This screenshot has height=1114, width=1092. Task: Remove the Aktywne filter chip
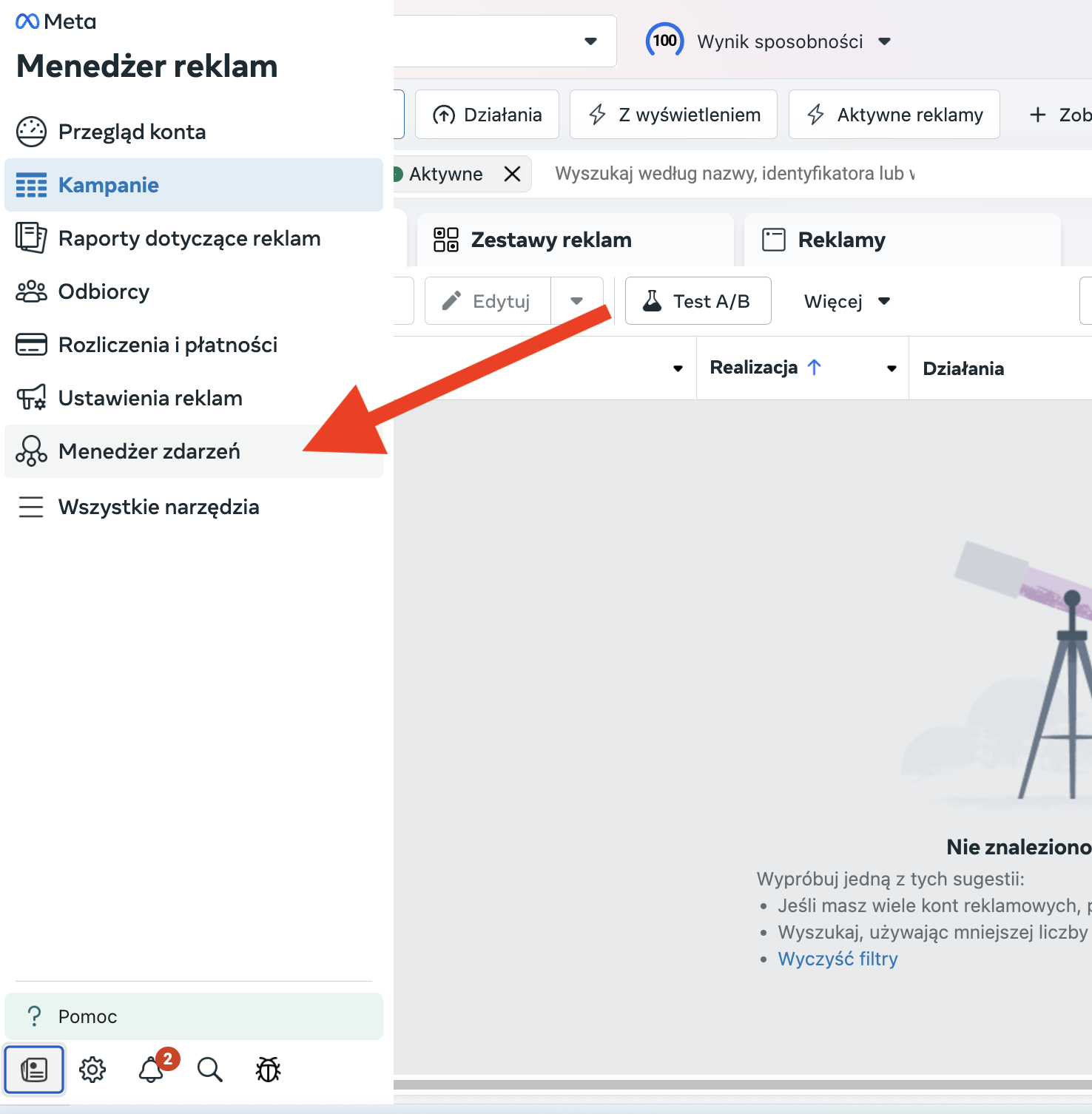512,174
